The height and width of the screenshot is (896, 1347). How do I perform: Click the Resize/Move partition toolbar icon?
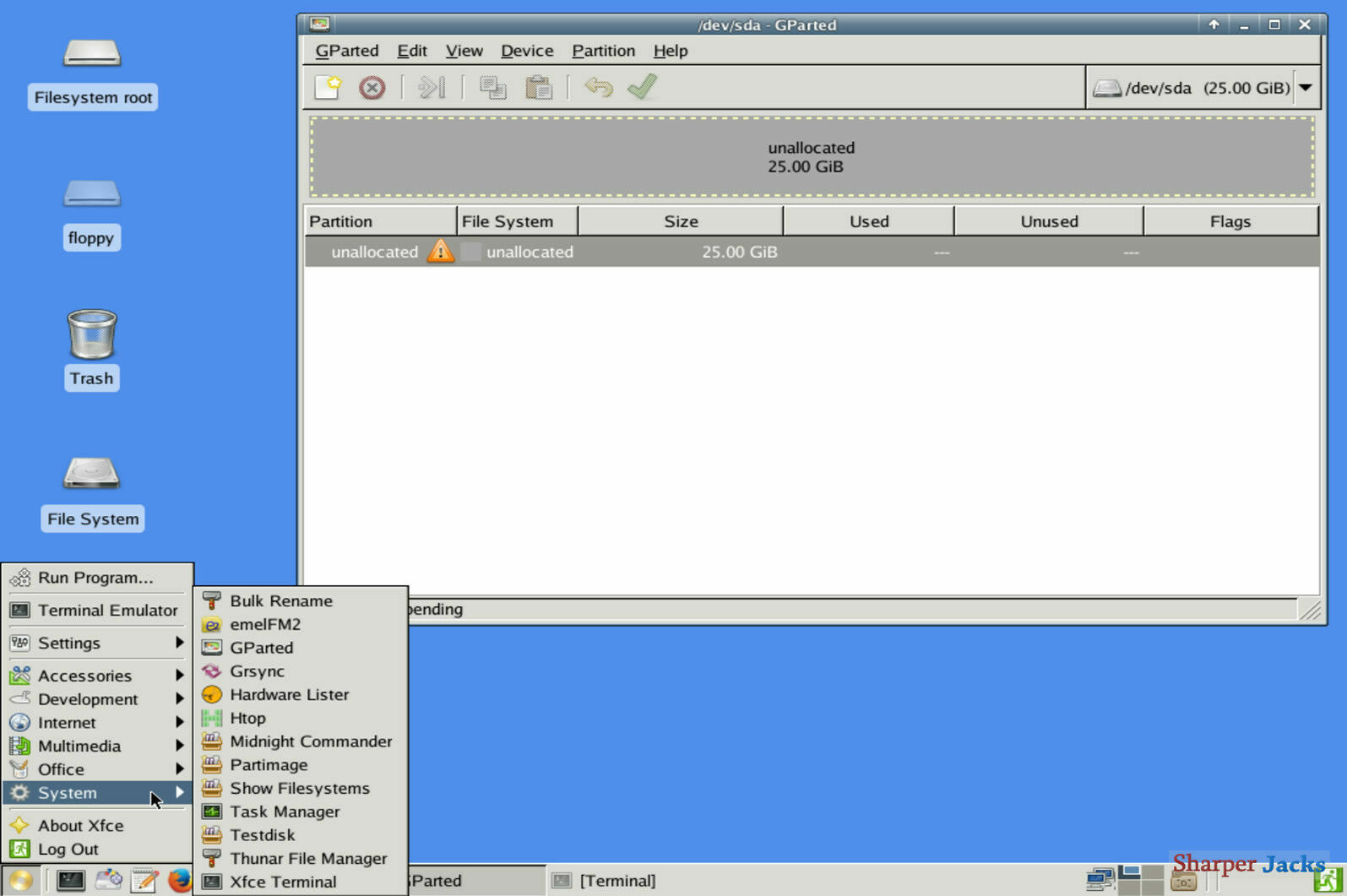(432, 87)
